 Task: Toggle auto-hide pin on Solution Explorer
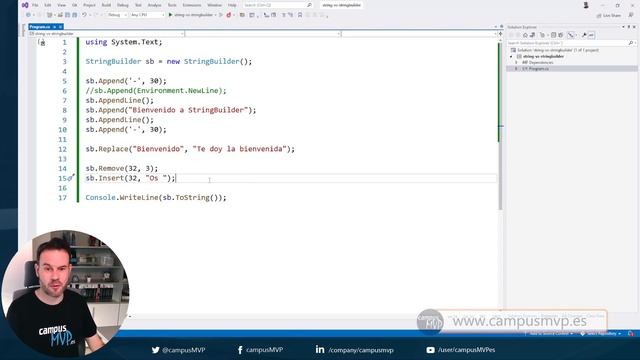click(x=629, y=27)
